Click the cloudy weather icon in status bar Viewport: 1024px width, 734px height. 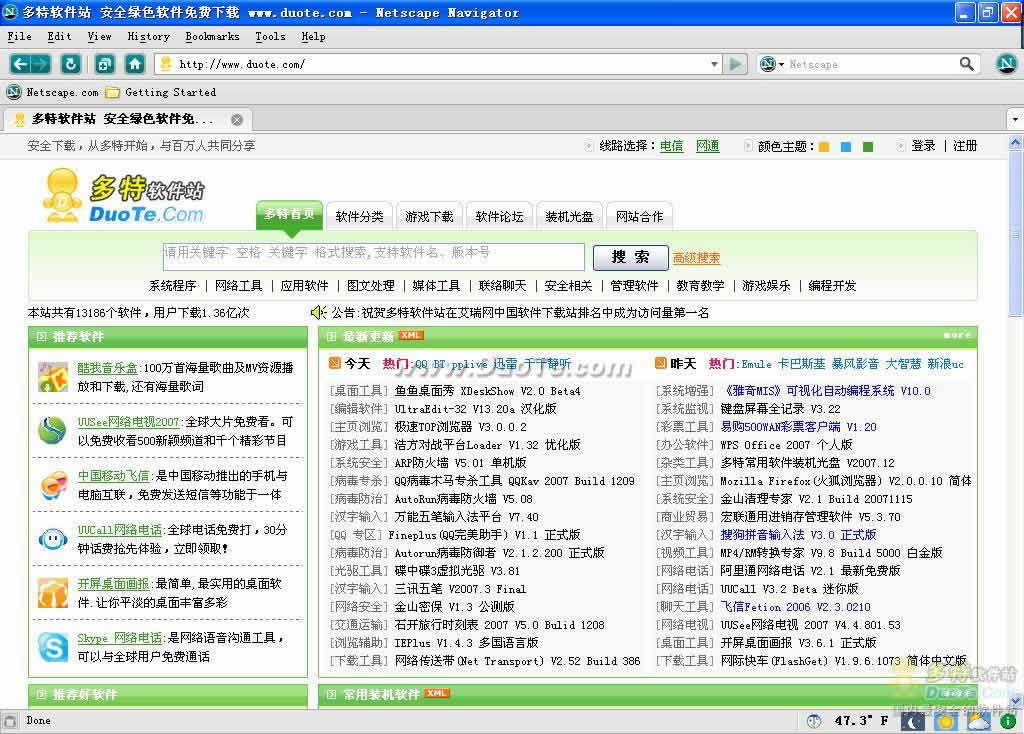click(978, 721)
